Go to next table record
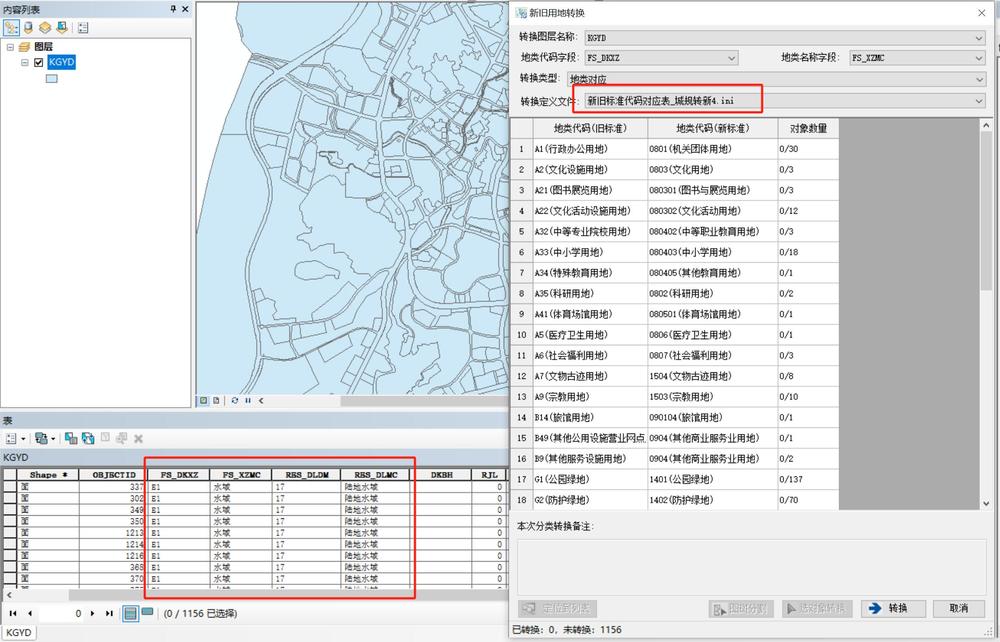 coord(92,613)
